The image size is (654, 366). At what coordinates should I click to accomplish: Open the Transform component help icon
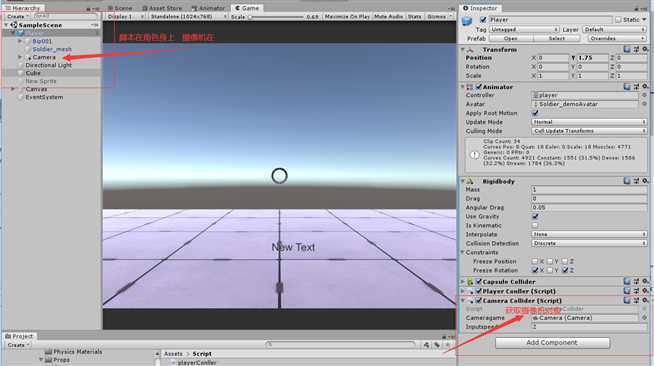click(626, 49)
